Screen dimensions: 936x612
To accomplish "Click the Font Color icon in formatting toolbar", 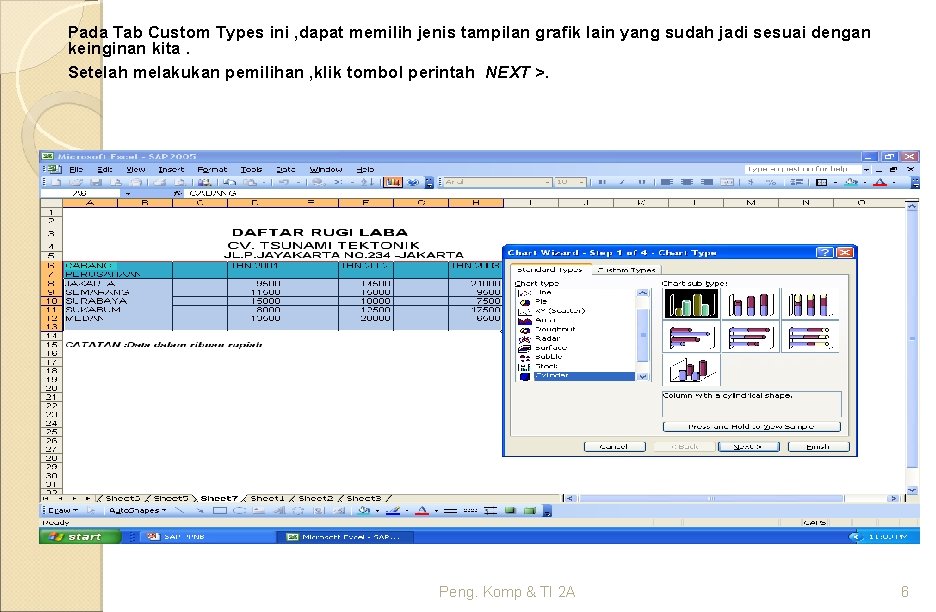I will (x=880, y=182).
